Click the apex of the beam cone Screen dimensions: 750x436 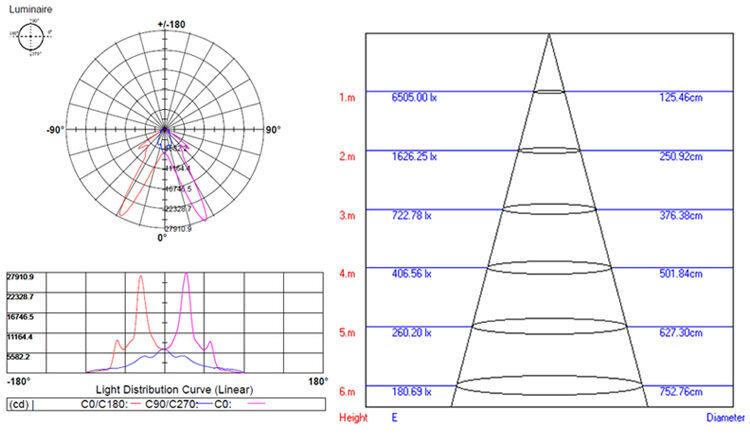point(548,35)
